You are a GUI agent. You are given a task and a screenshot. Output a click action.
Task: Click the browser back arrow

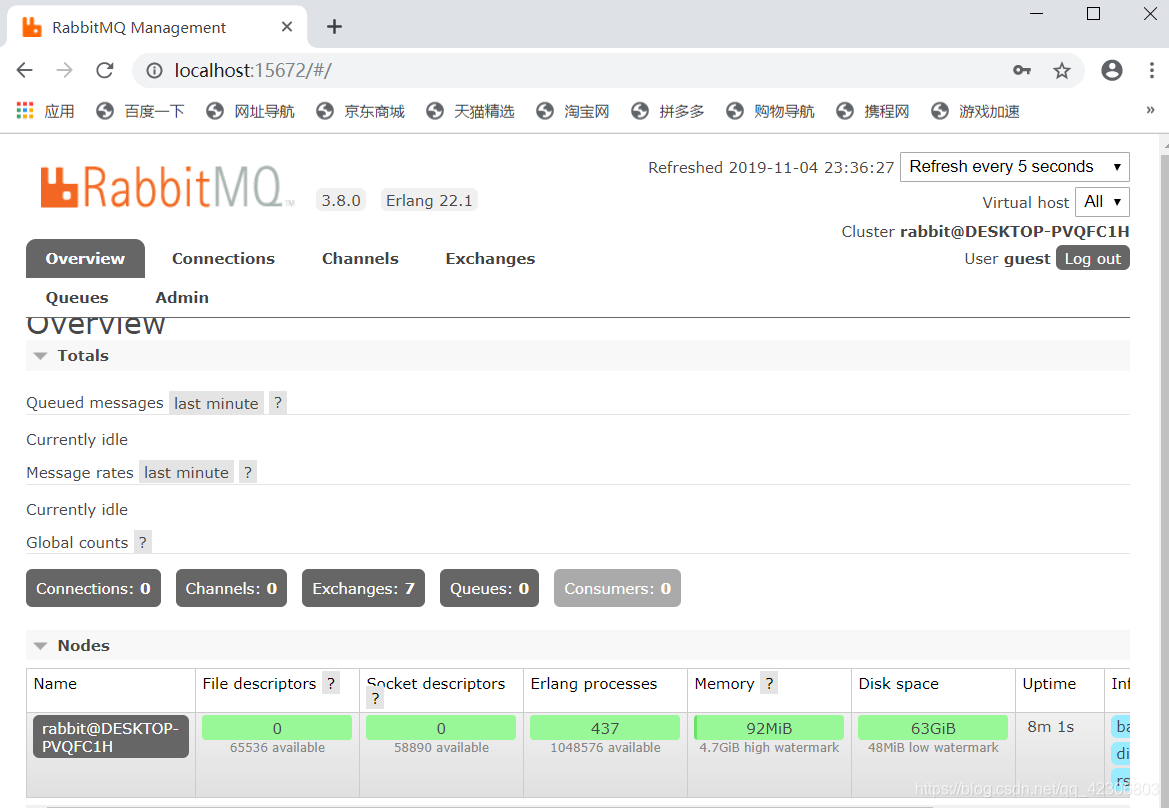tap(25, 70)
